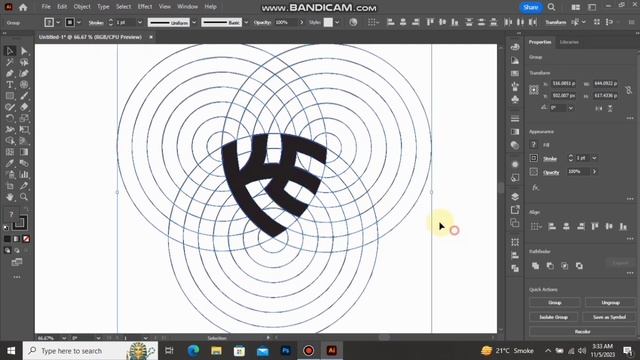The image size is (640, 360).
Task: Switch to the Libraries tab
Action: 569,42
